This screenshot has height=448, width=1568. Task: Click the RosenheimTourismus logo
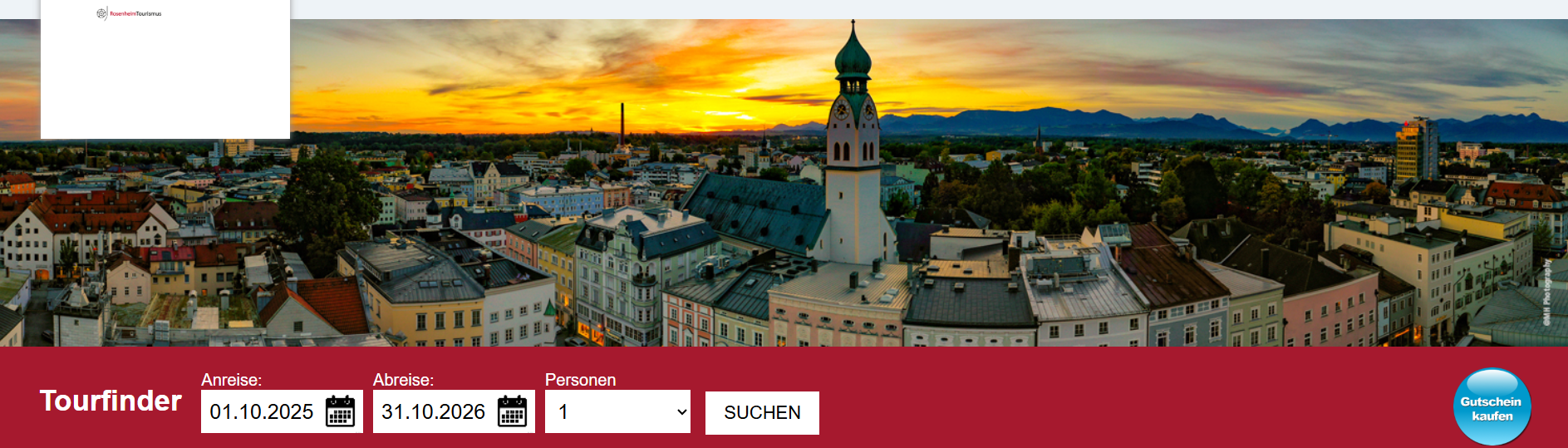(x=129, y=13)
